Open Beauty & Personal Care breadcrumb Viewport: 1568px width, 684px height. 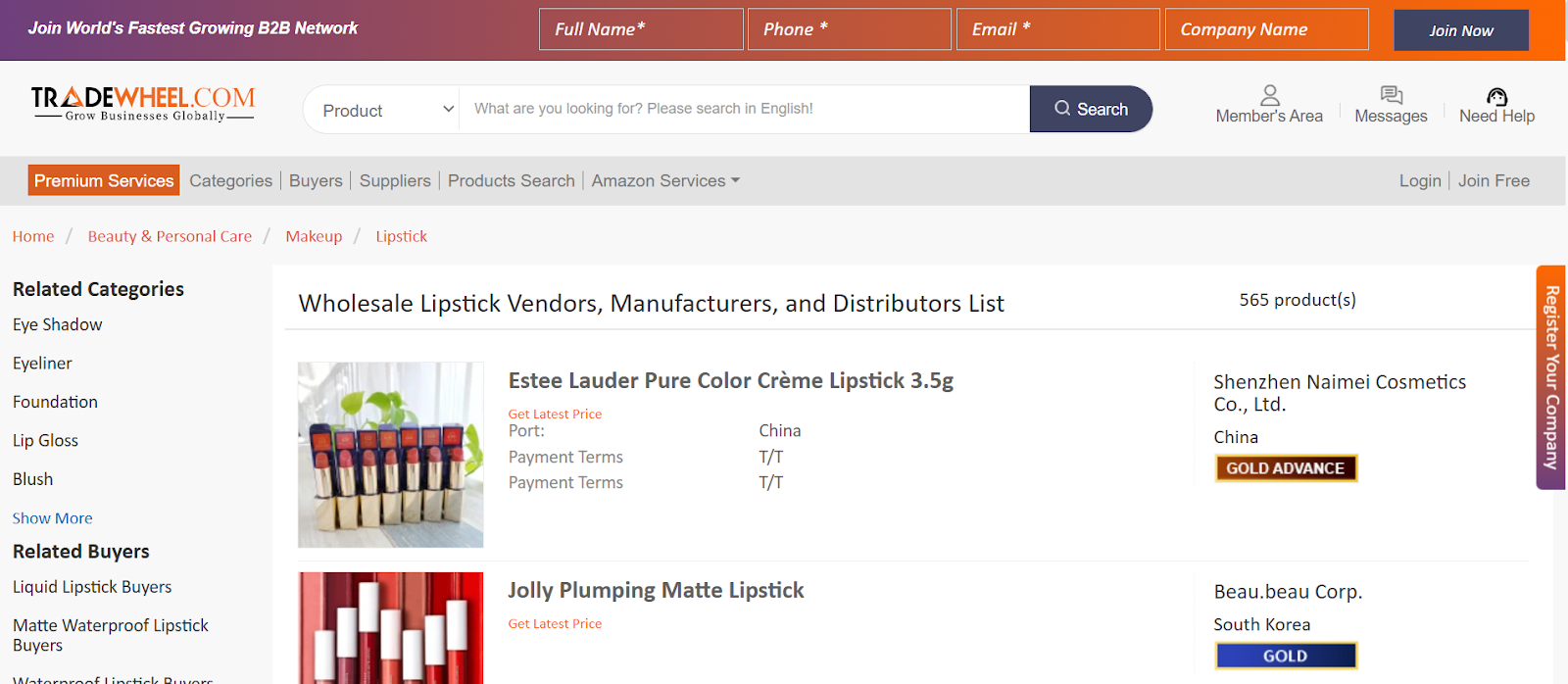[170, 236]
